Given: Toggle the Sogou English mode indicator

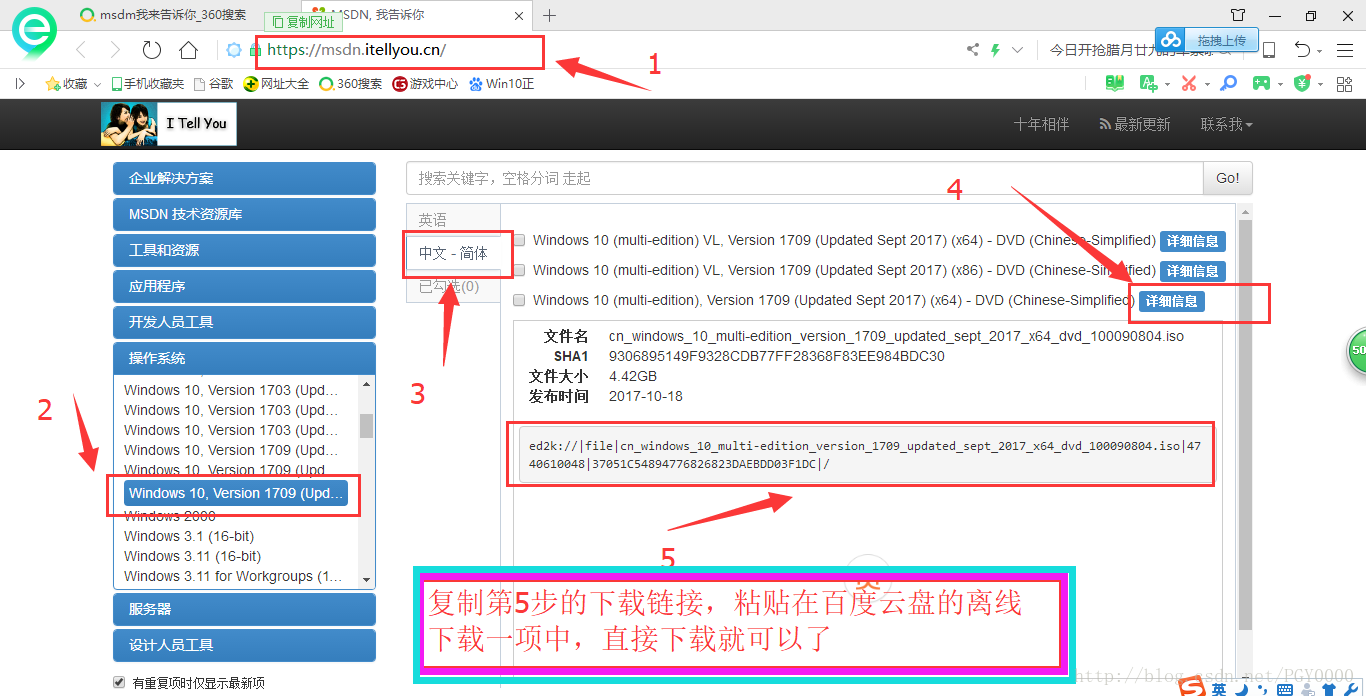Looking at the screenshot, I should 1219,689.
